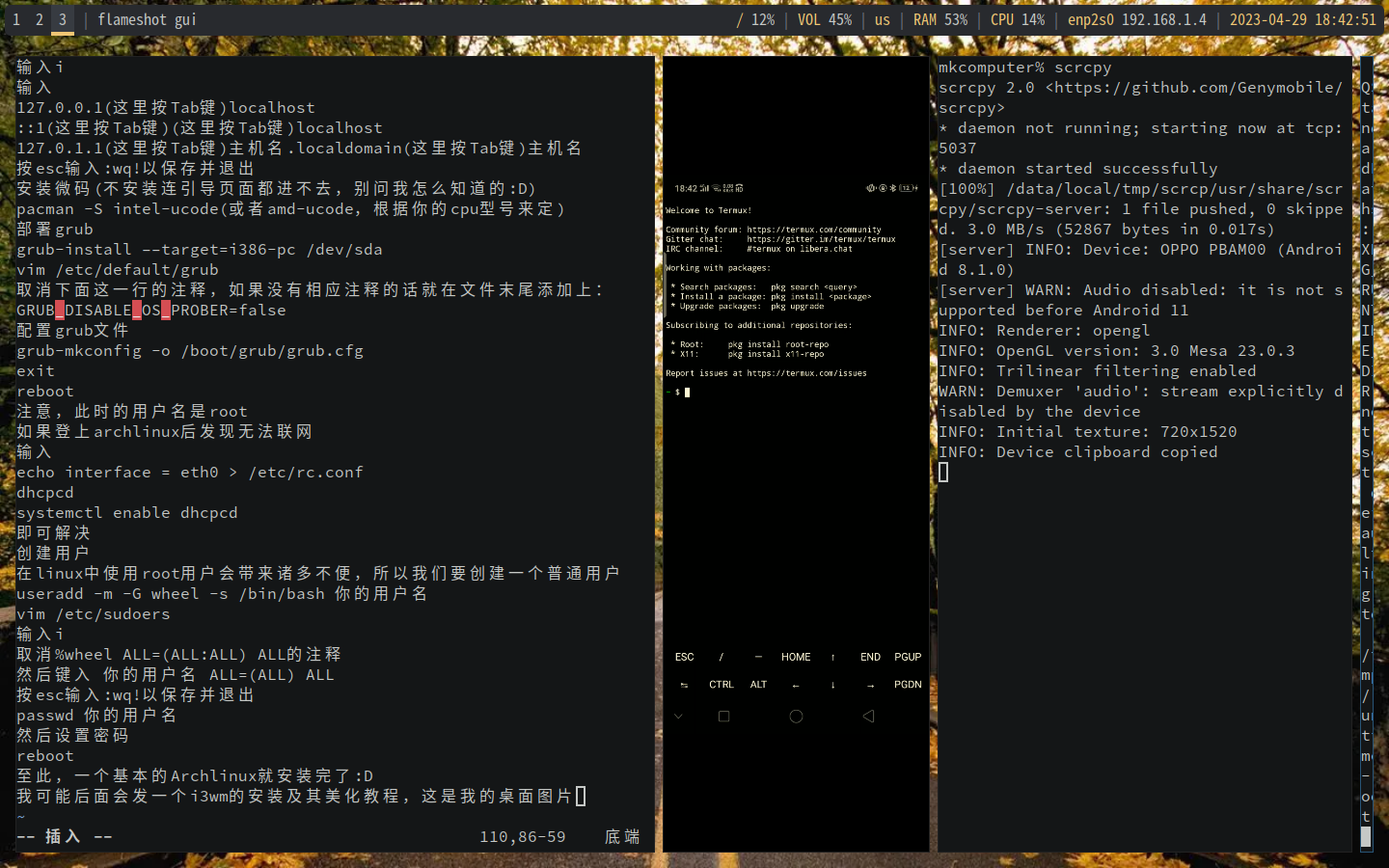Tap the right arrow key in Termux

click(x=870, y=685)
